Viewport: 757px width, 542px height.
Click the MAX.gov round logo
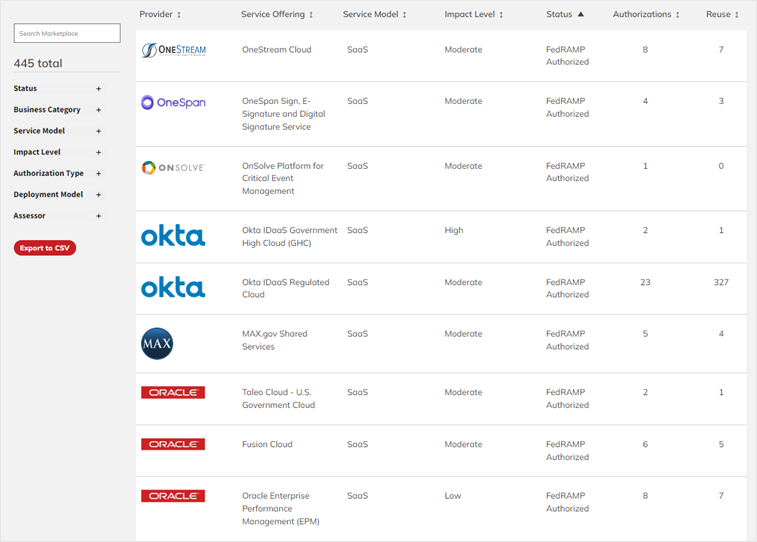(157, 345)
